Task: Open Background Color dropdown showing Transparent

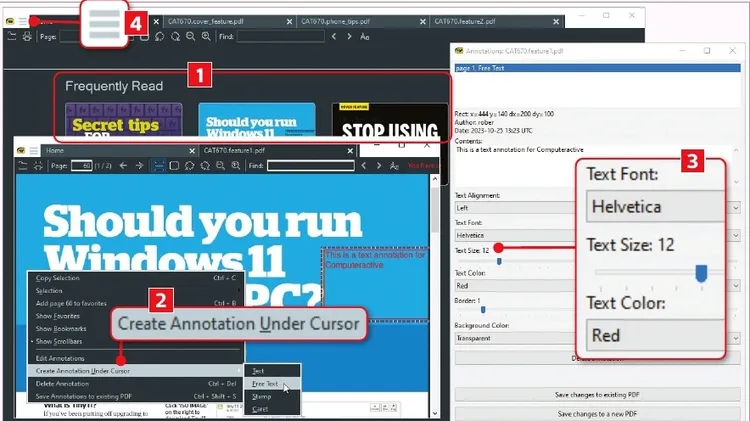Action: (x=597, y=338)
